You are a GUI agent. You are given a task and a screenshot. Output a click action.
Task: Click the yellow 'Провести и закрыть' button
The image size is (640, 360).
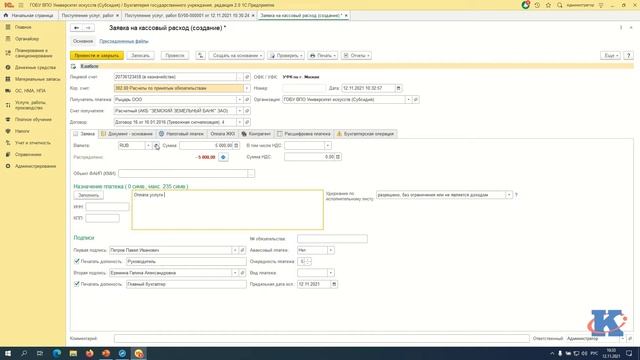97,56
